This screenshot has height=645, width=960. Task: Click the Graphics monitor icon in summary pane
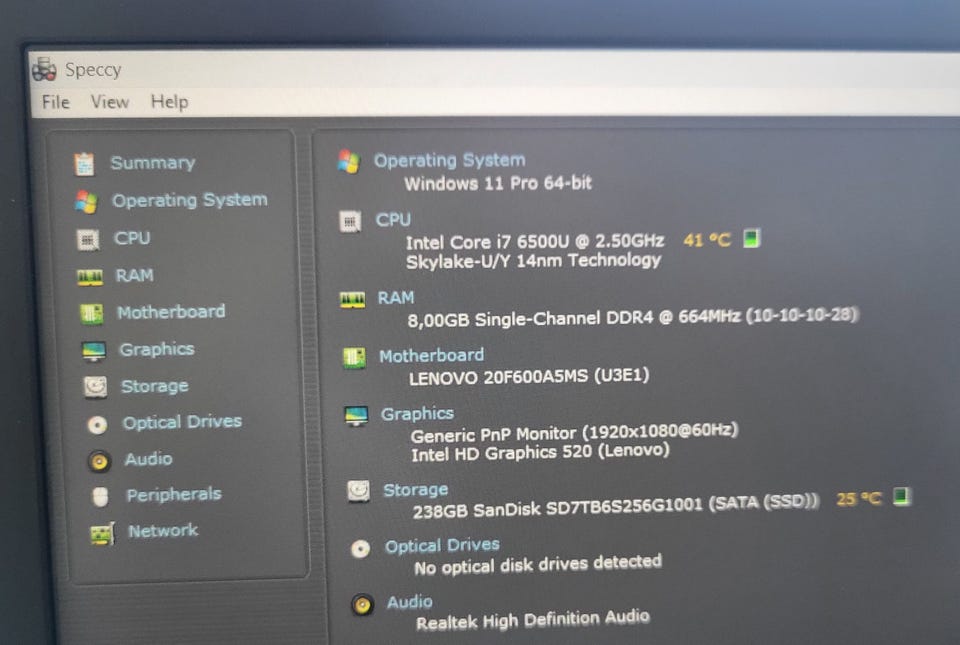[x=356, y=416]
